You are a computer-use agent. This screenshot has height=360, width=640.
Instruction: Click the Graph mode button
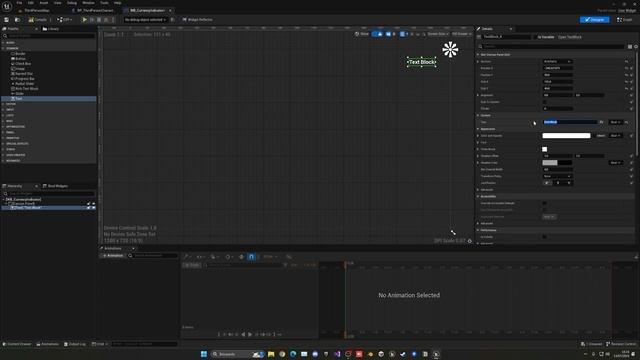(625, 20)
